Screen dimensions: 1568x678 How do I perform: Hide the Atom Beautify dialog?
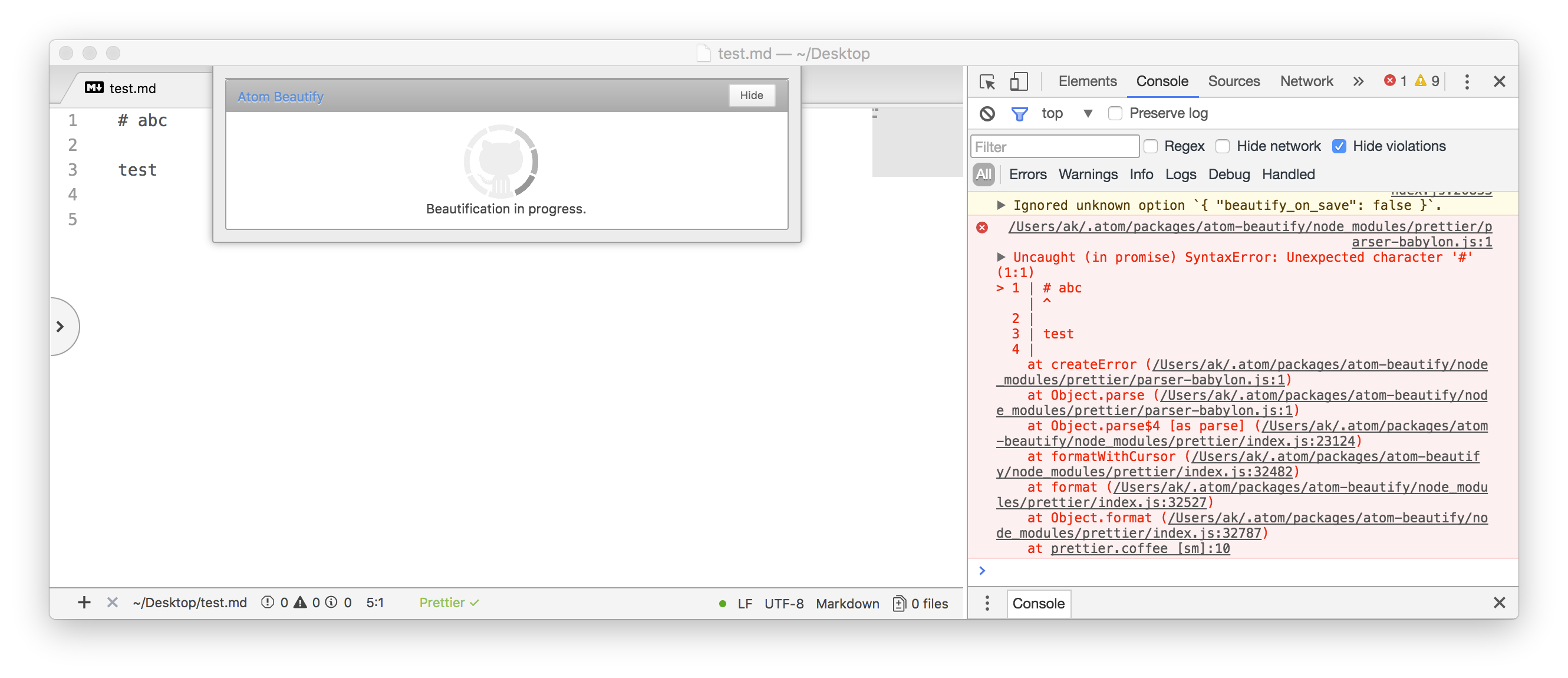(x=752, y=96)
